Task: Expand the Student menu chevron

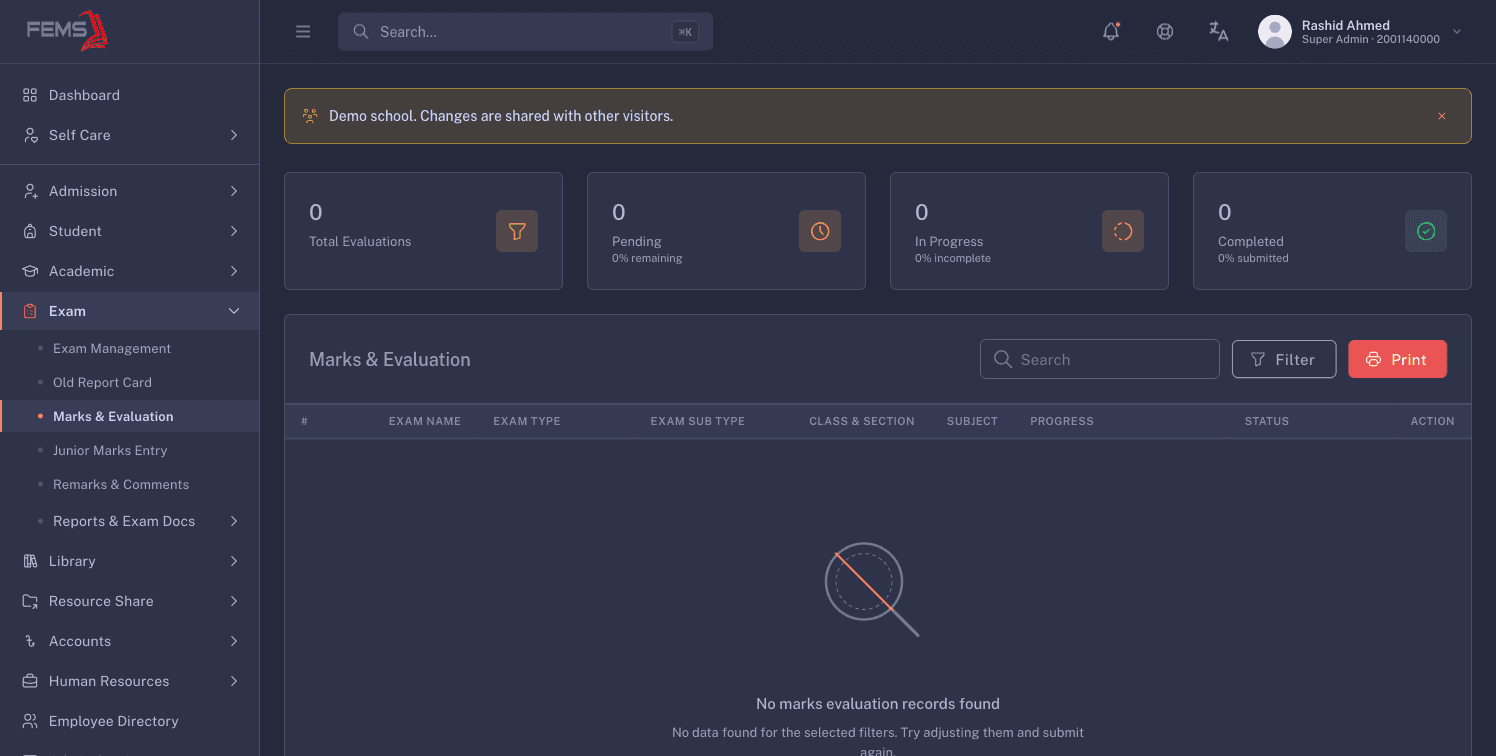Action: [x=234, y=231]
